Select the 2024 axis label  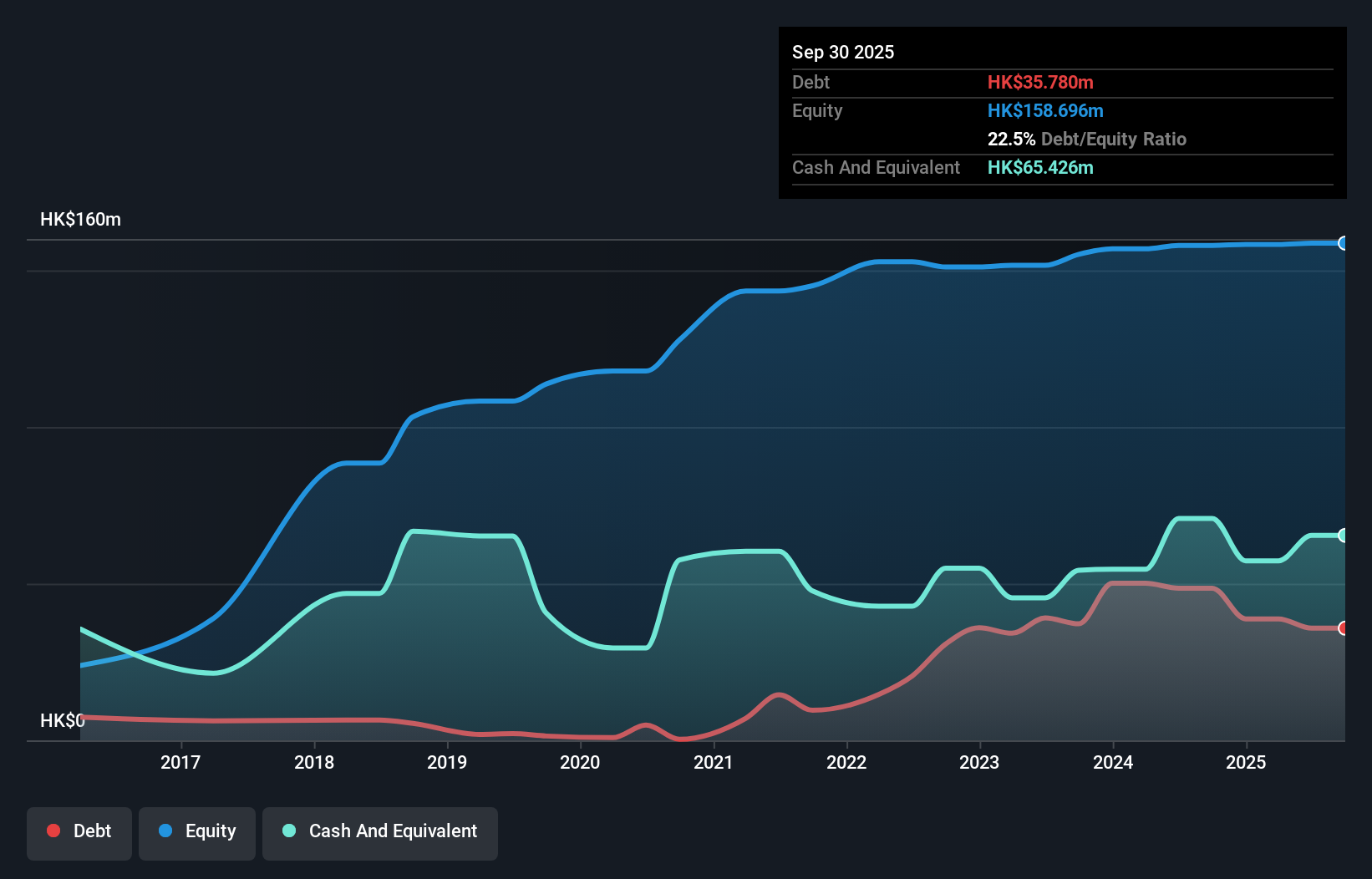tap(1113, 762)
